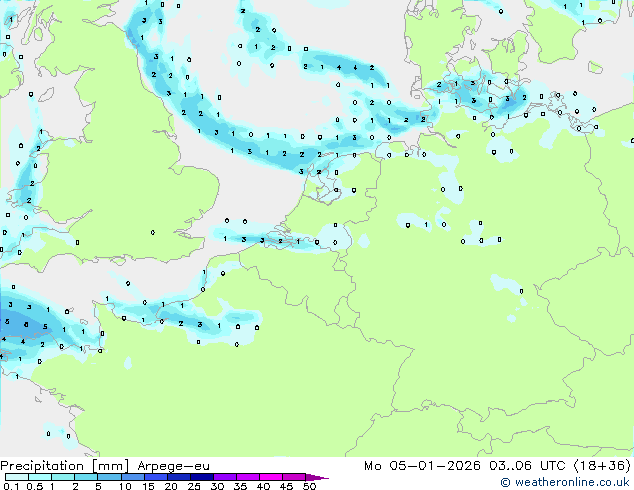The image size is (634, 490).
Task: Click the 30 to 35 mm purple swatch
Action: [224, 477]
